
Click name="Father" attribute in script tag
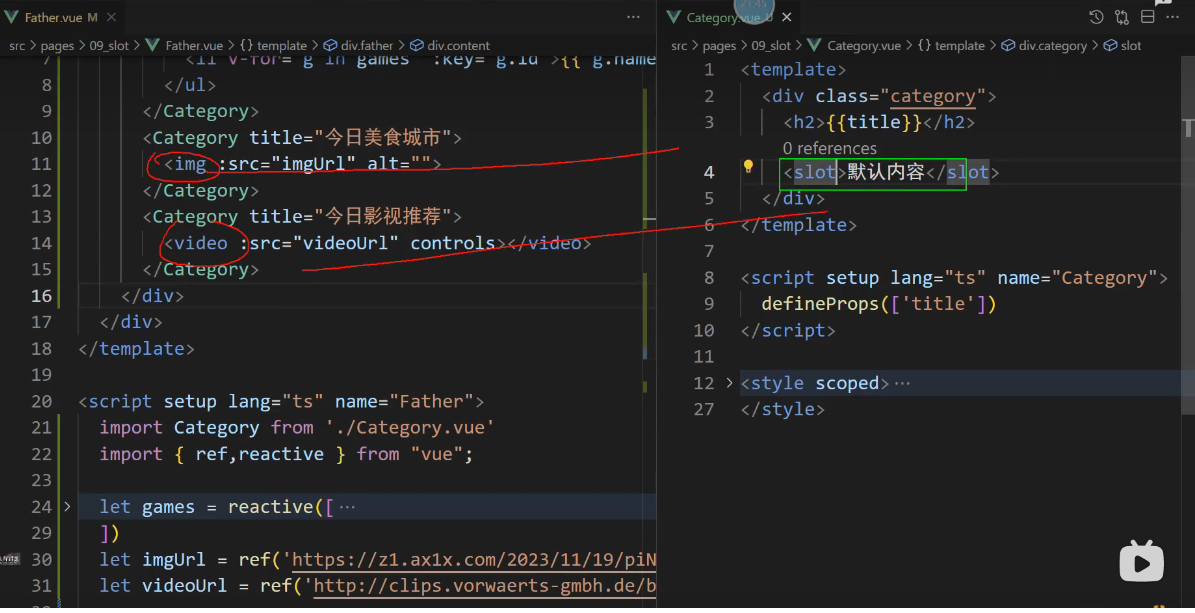(x=405, y=402)
